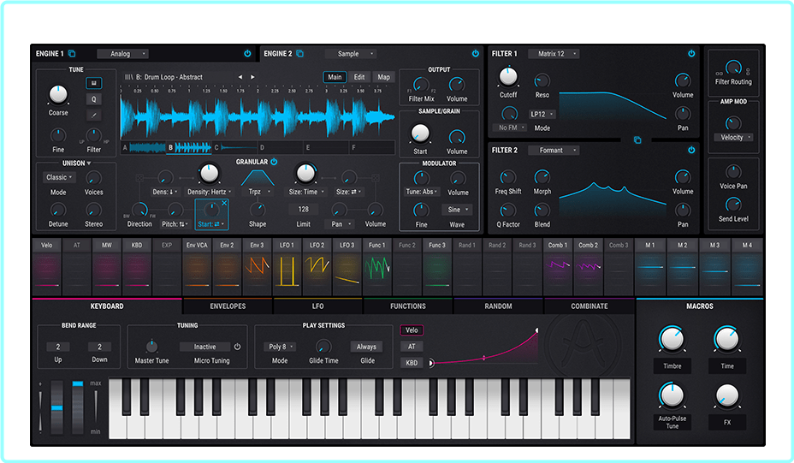Expand the Amp Mod Velocity dropdown
The height and width of the screenshot is (463, 794).
tap(733, 137)
